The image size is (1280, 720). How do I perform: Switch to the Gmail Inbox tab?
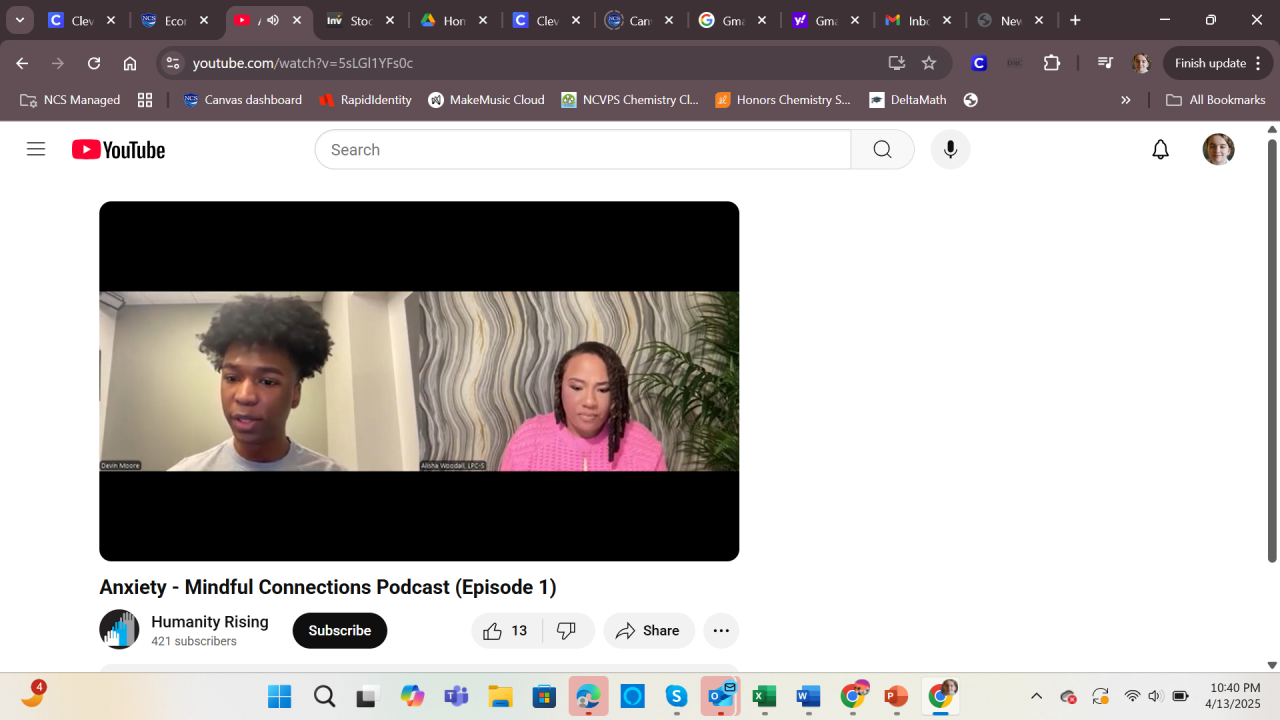(x=918, y=20)
